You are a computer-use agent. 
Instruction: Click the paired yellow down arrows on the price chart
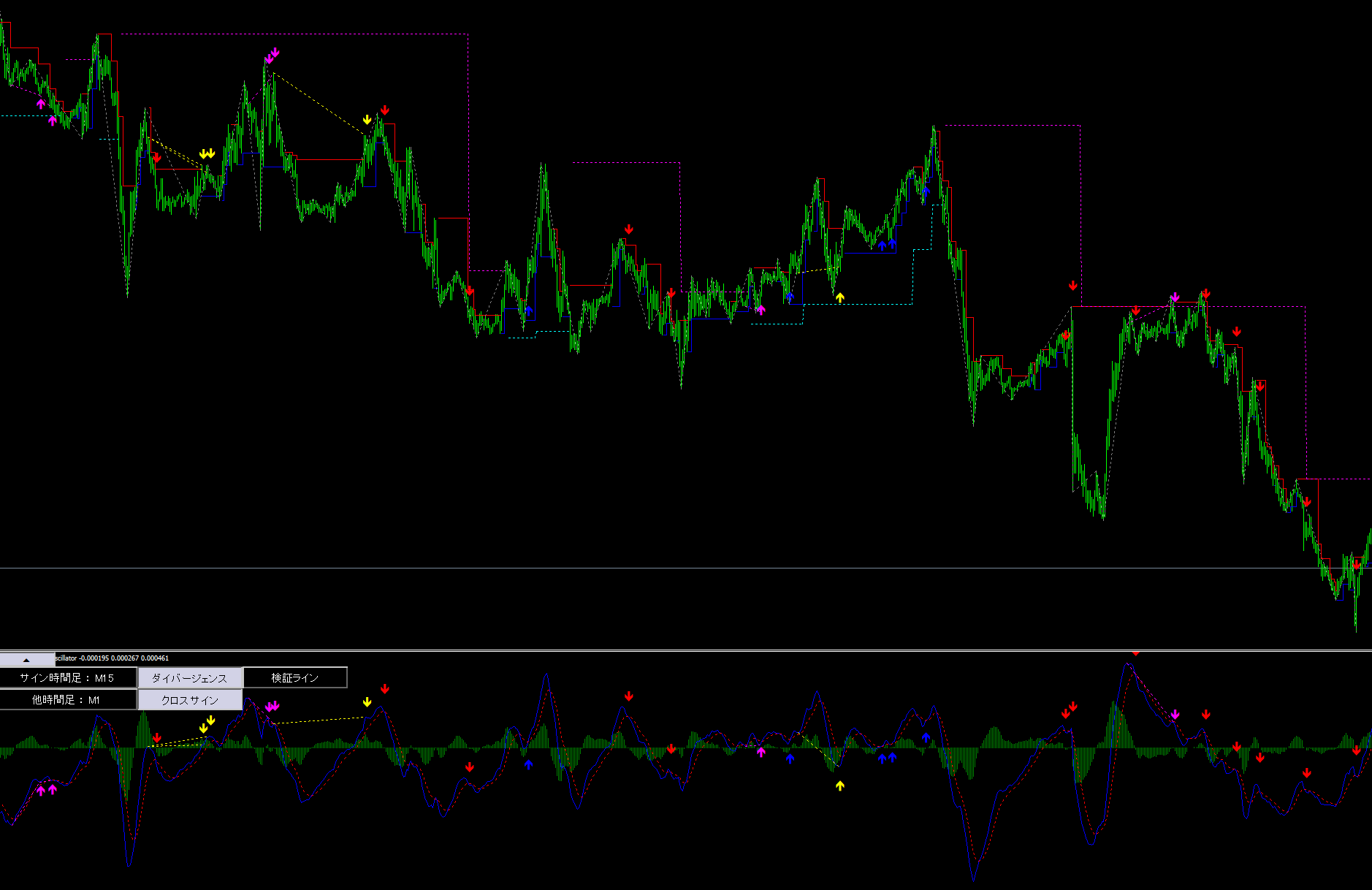(x=207, y=153)
